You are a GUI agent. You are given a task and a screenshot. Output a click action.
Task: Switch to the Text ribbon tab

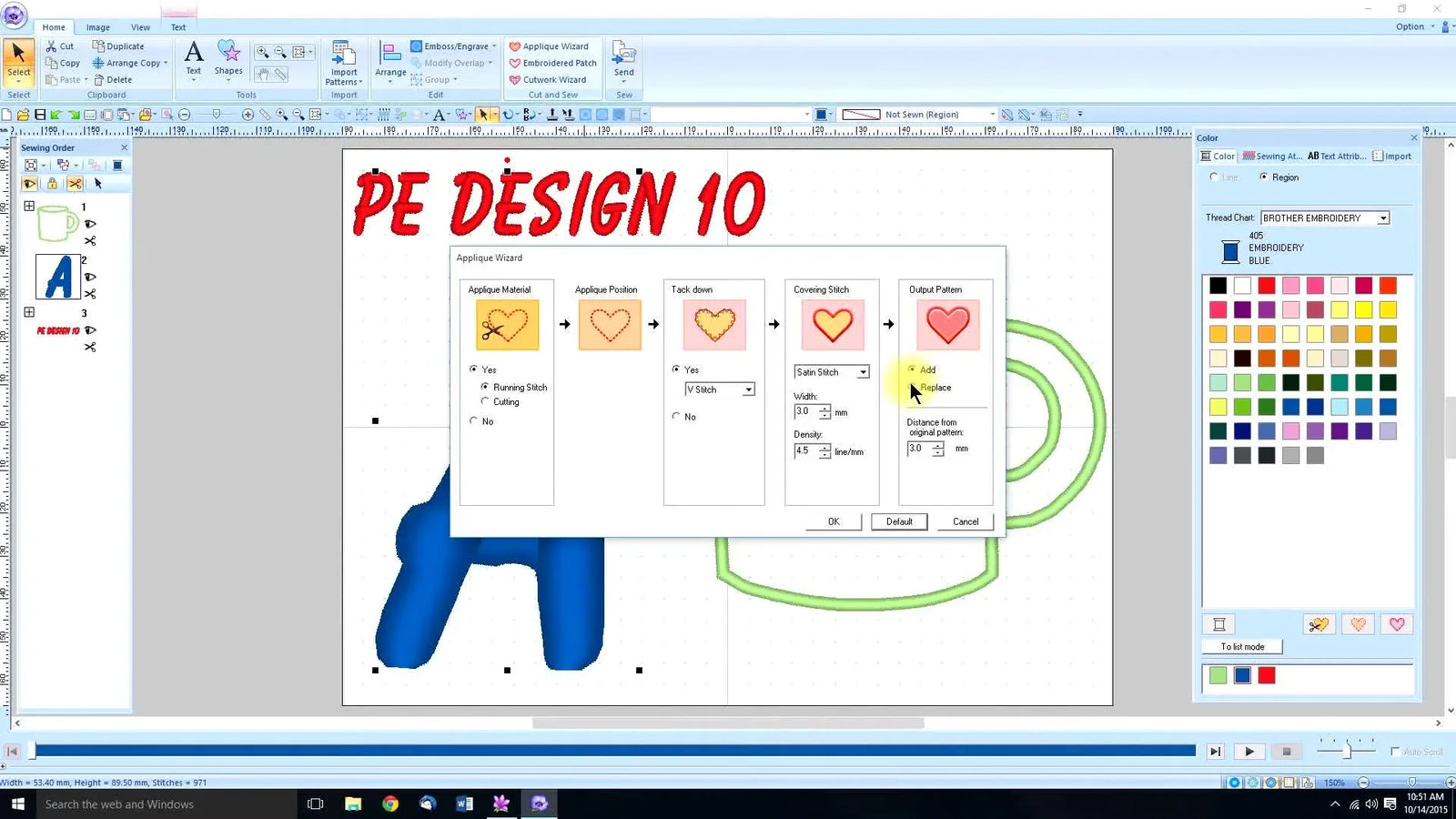pyautogui.click(x=178, y=27)
